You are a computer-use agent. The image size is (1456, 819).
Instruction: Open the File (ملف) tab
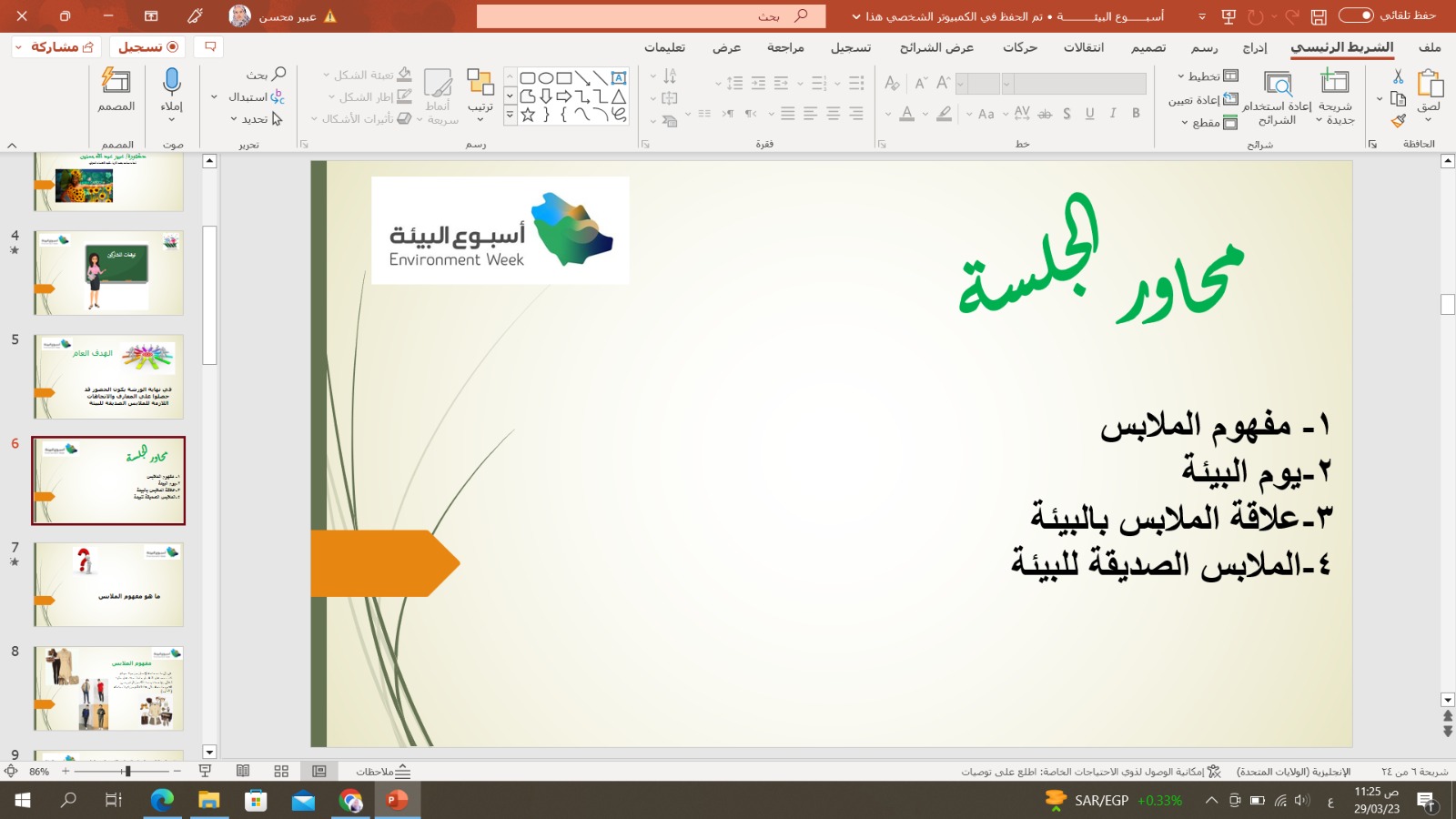(x=1430, y=47)
